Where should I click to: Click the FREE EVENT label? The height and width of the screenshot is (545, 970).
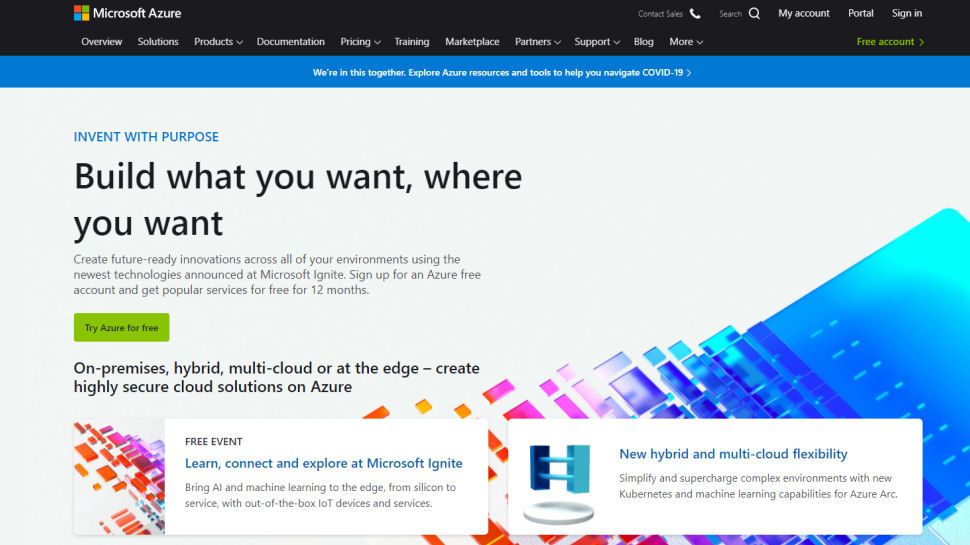[x=213, y=442]
